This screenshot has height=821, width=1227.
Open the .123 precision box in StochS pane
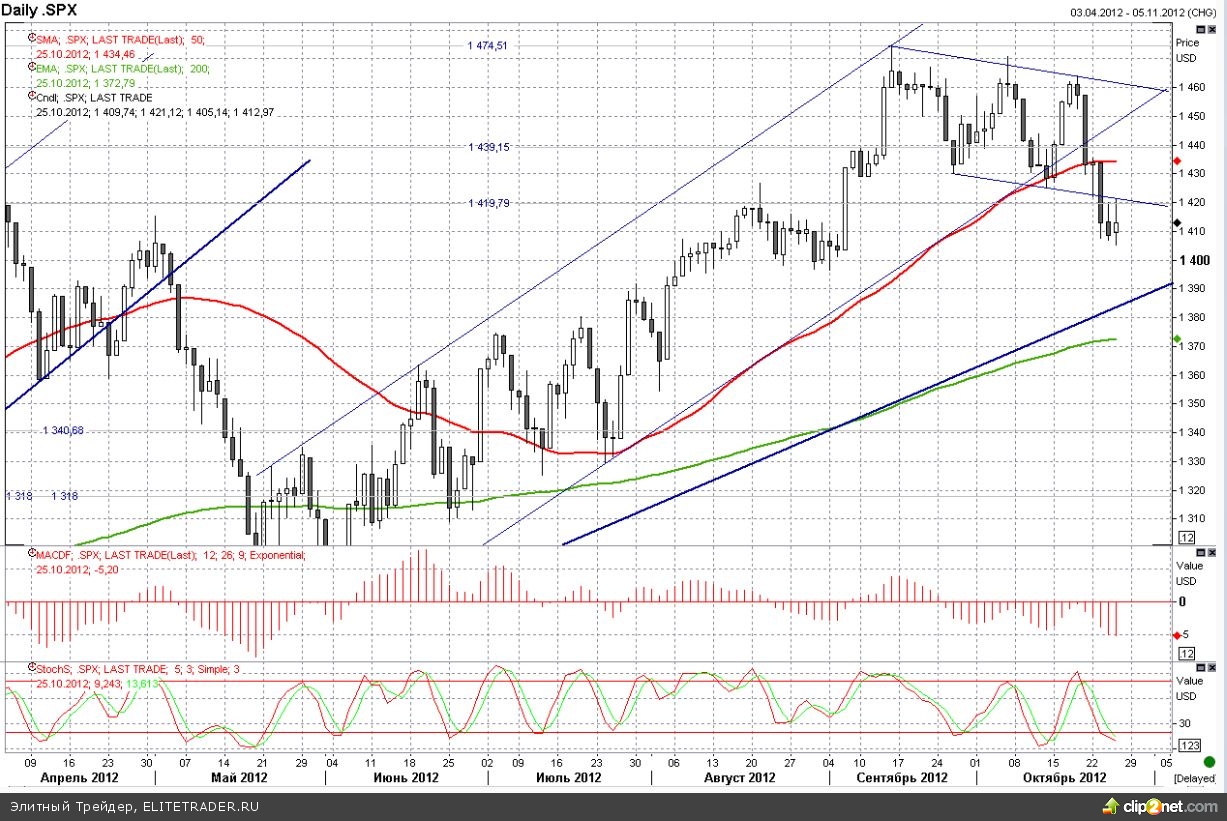coord(1189,745)
